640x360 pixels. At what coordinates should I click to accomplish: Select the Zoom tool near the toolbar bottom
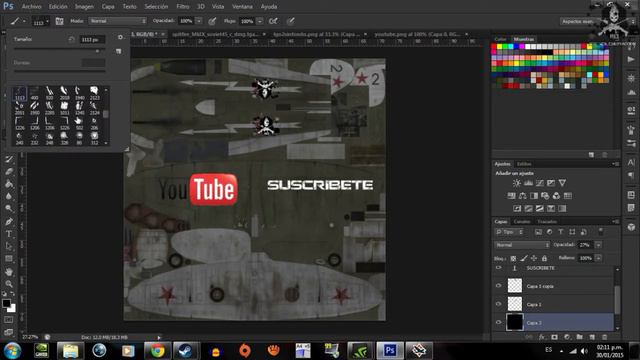9,284
